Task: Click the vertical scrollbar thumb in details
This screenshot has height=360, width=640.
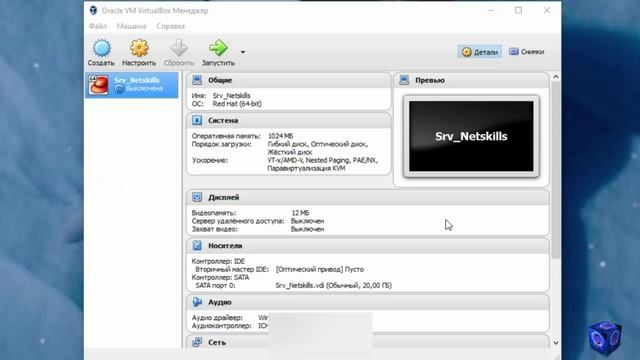Action: coord(556,170)
